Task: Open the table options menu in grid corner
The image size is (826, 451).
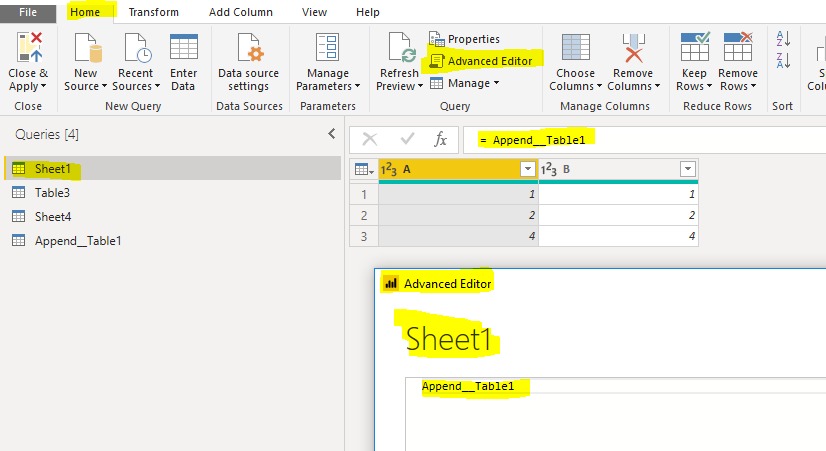Action: tap(364, 169)
